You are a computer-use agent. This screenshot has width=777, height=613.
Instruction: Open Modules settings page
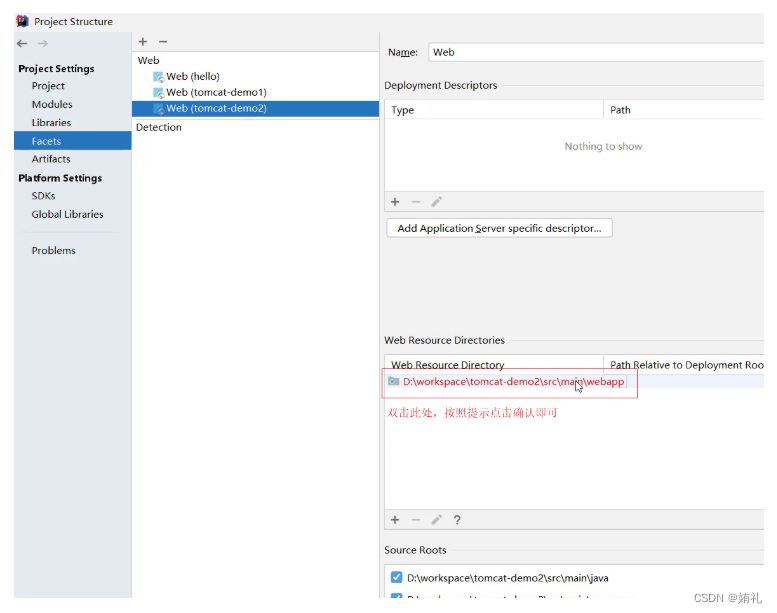coord(52,104)
